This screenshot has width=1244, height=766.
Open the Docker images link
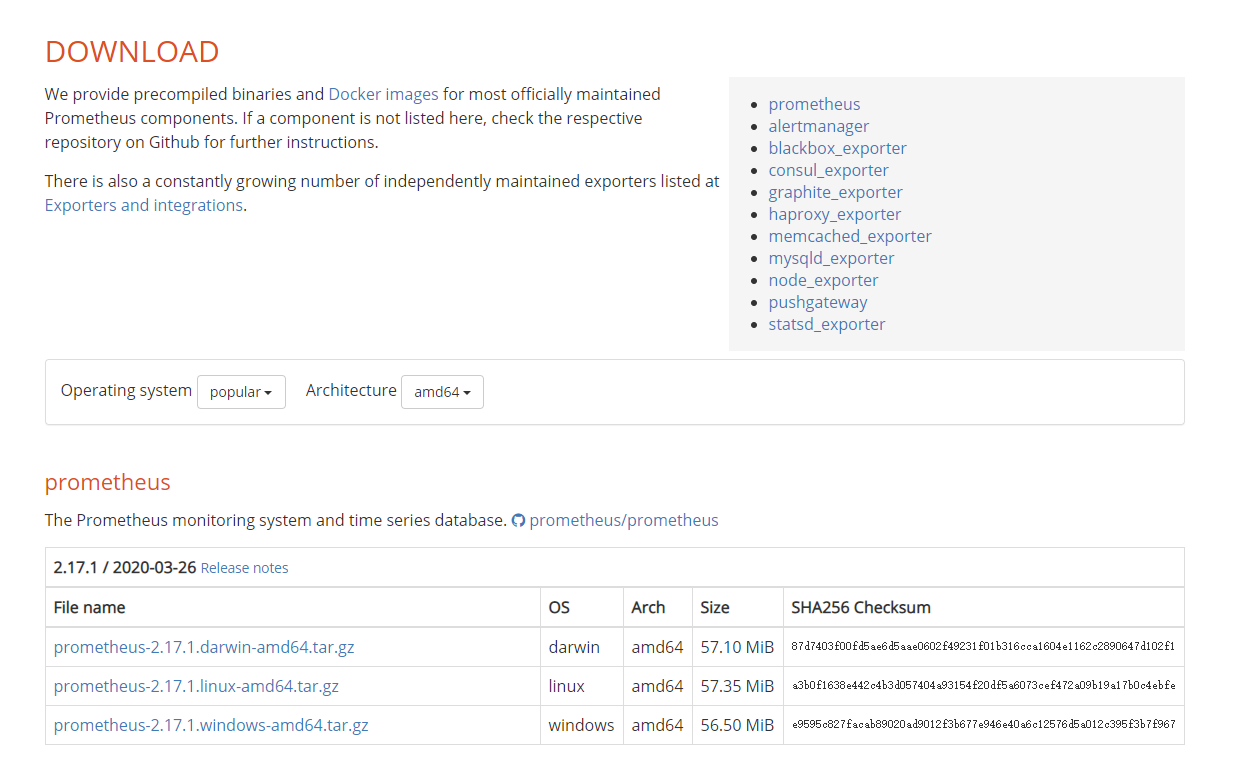pos(383,94)
